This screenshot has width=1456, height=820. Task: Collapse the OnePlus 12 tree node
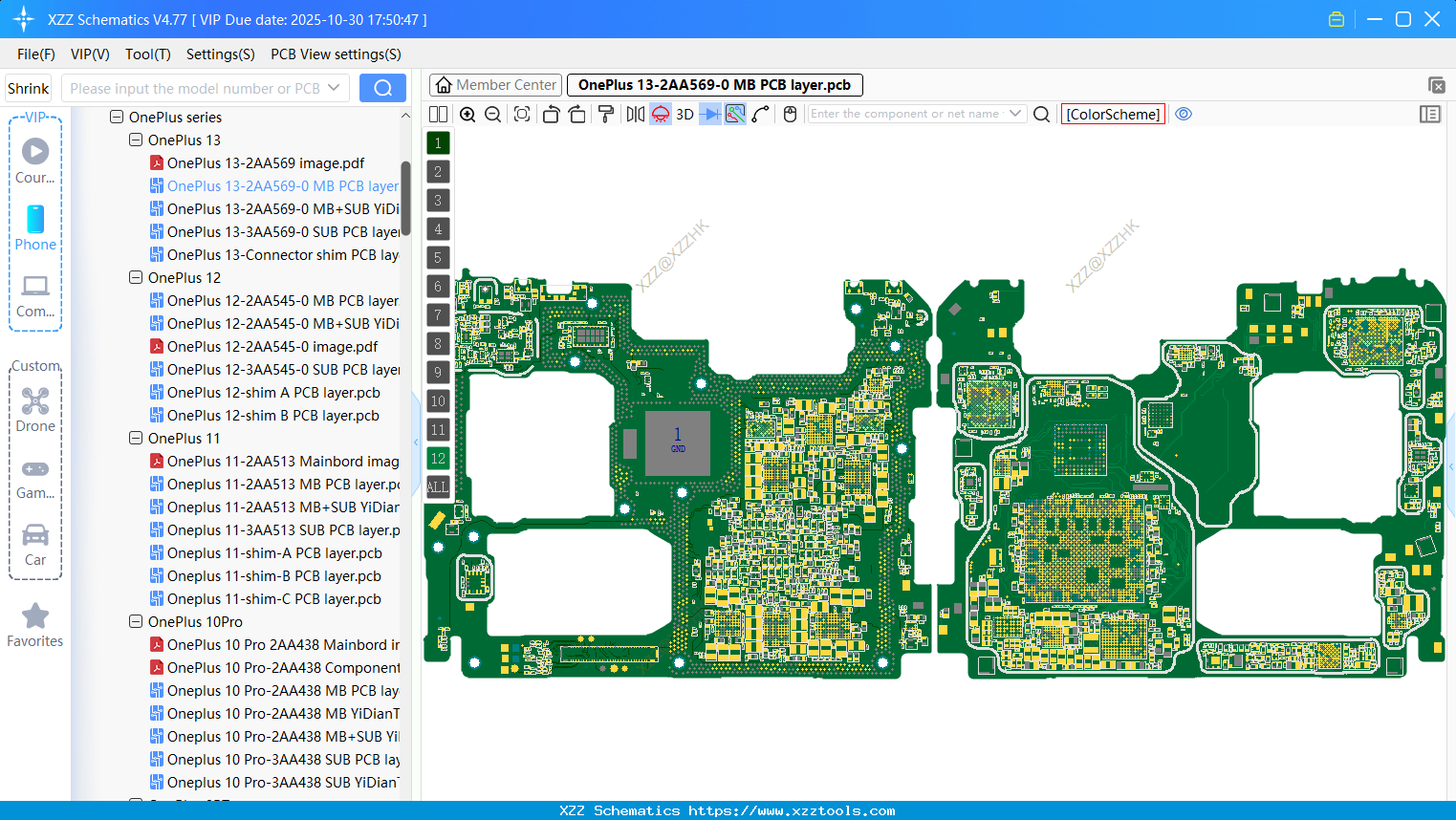[135, 277]
